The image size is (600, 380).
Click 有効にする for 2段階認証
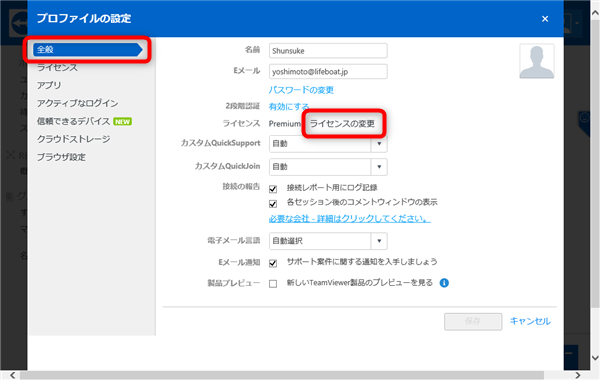[x=289, y=107]
